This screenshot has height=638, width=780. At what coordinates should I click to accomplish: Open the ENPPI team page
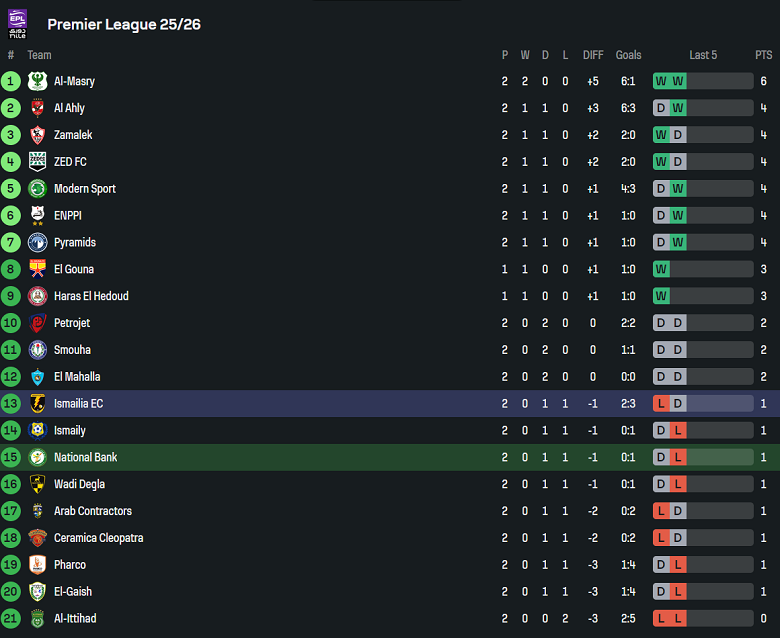click(68, 216)
